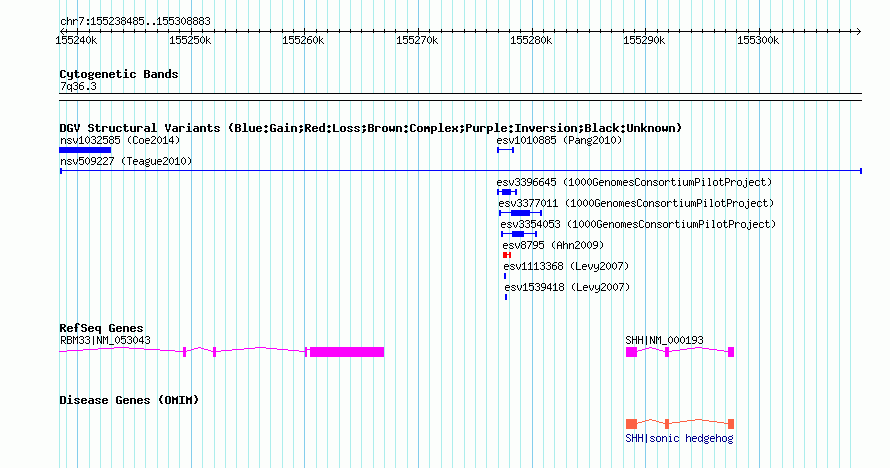890x468 pixels.
Task: Select the large RBM33 magenta exon block
Action: pos(347,352)
